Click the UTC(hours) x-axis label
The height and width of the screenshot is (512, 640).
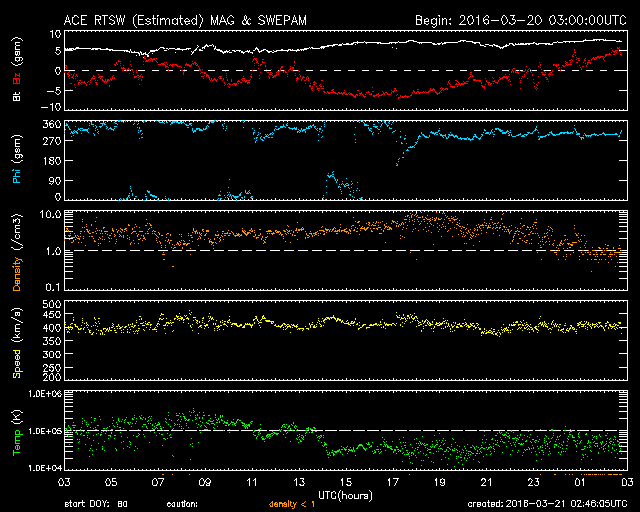[x=347, y=494]
